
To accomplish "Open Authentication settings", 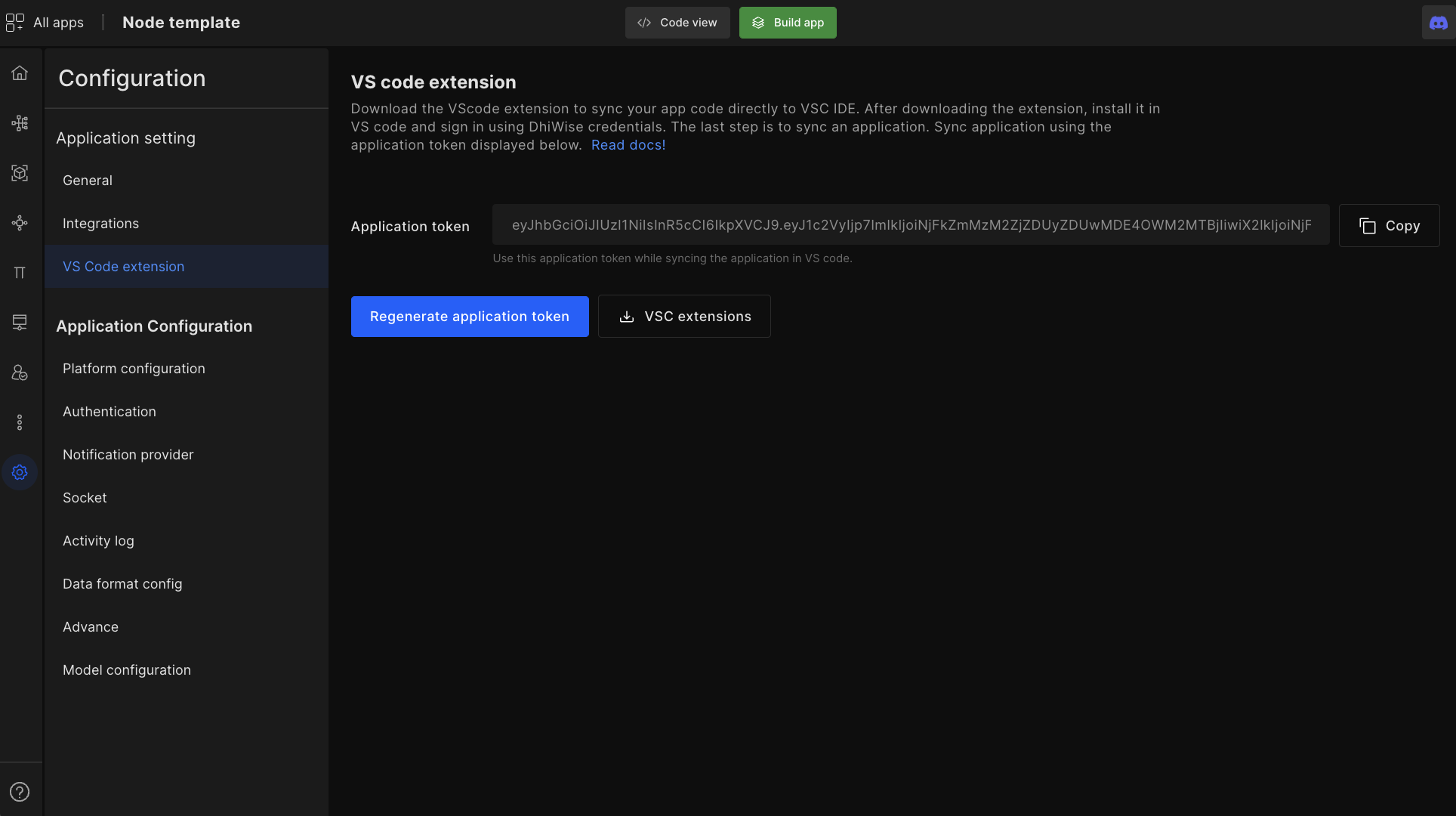I will pos(187,412).
